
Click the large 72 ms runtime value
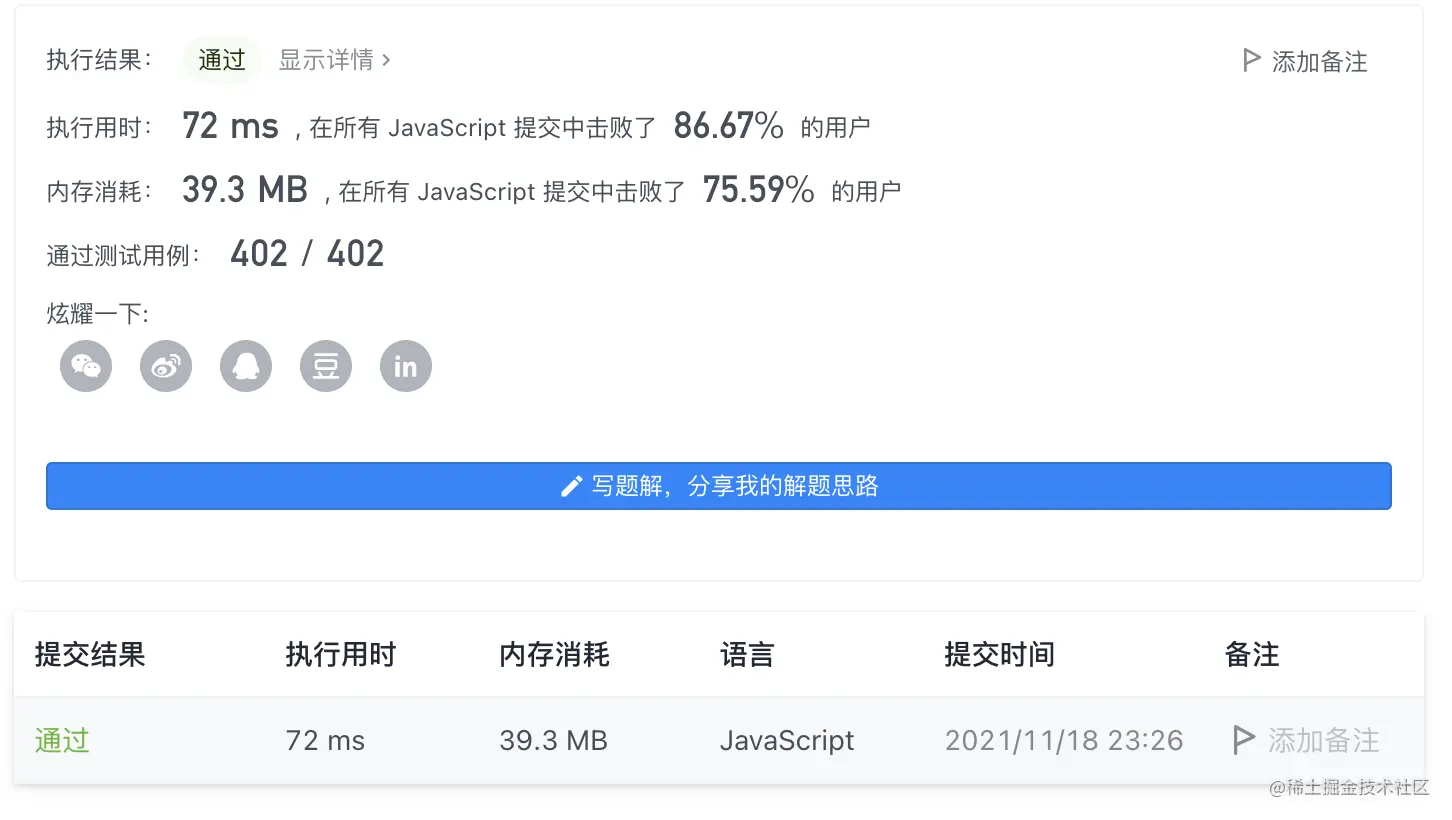pos(231,126)
